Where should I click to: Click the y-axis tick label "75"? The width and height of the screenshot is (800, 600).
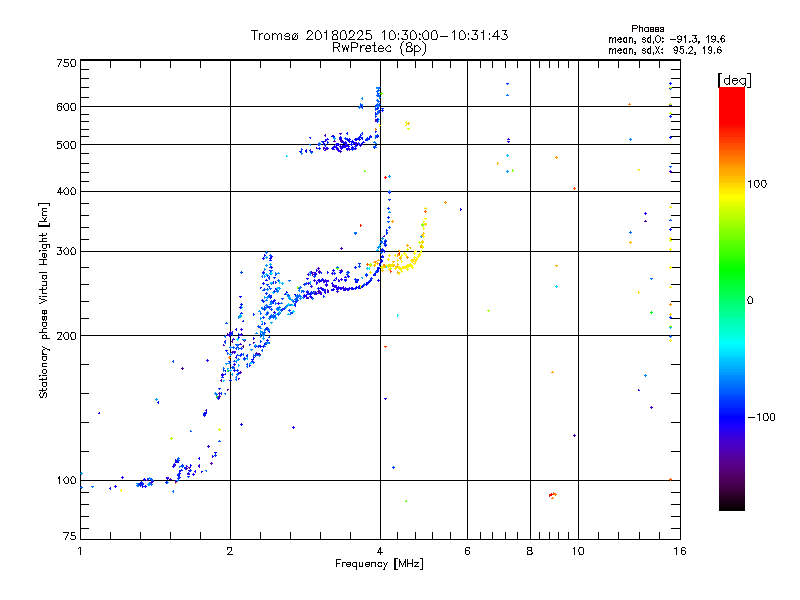pyautogui.click(x=70, y=536)
